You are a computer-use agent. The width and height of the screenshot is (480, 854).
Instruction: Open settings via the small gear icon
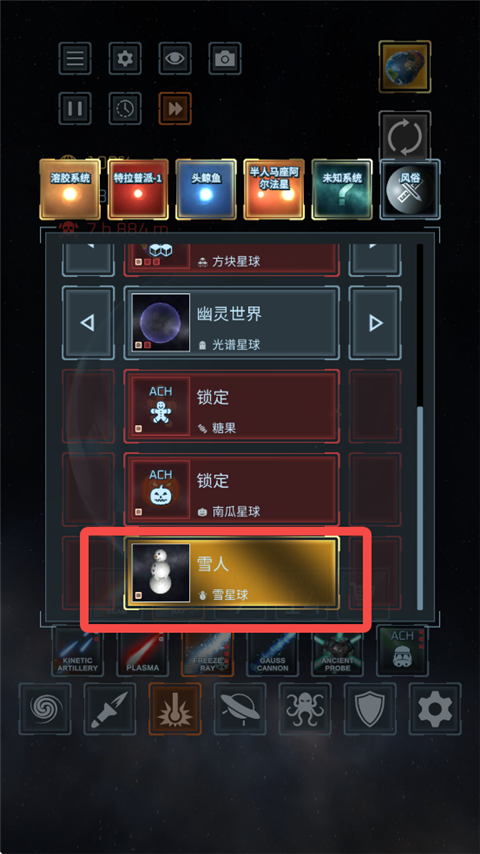(125, 58)
